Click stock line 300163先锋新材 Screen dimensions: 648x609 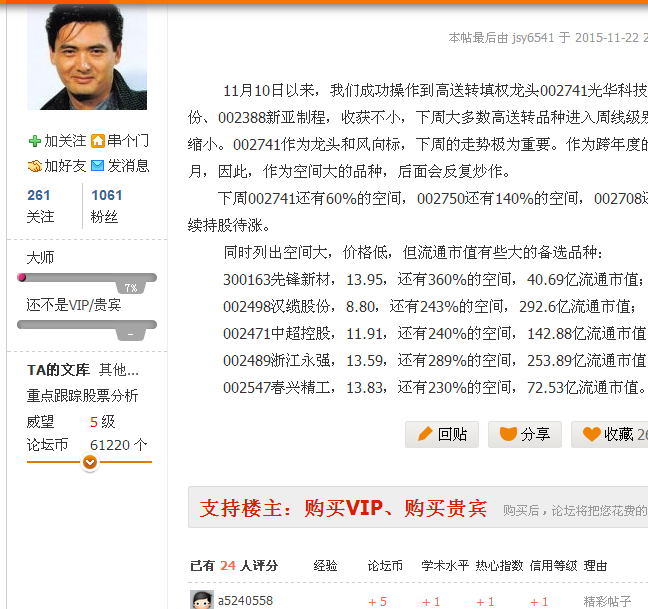coord(434,280)
